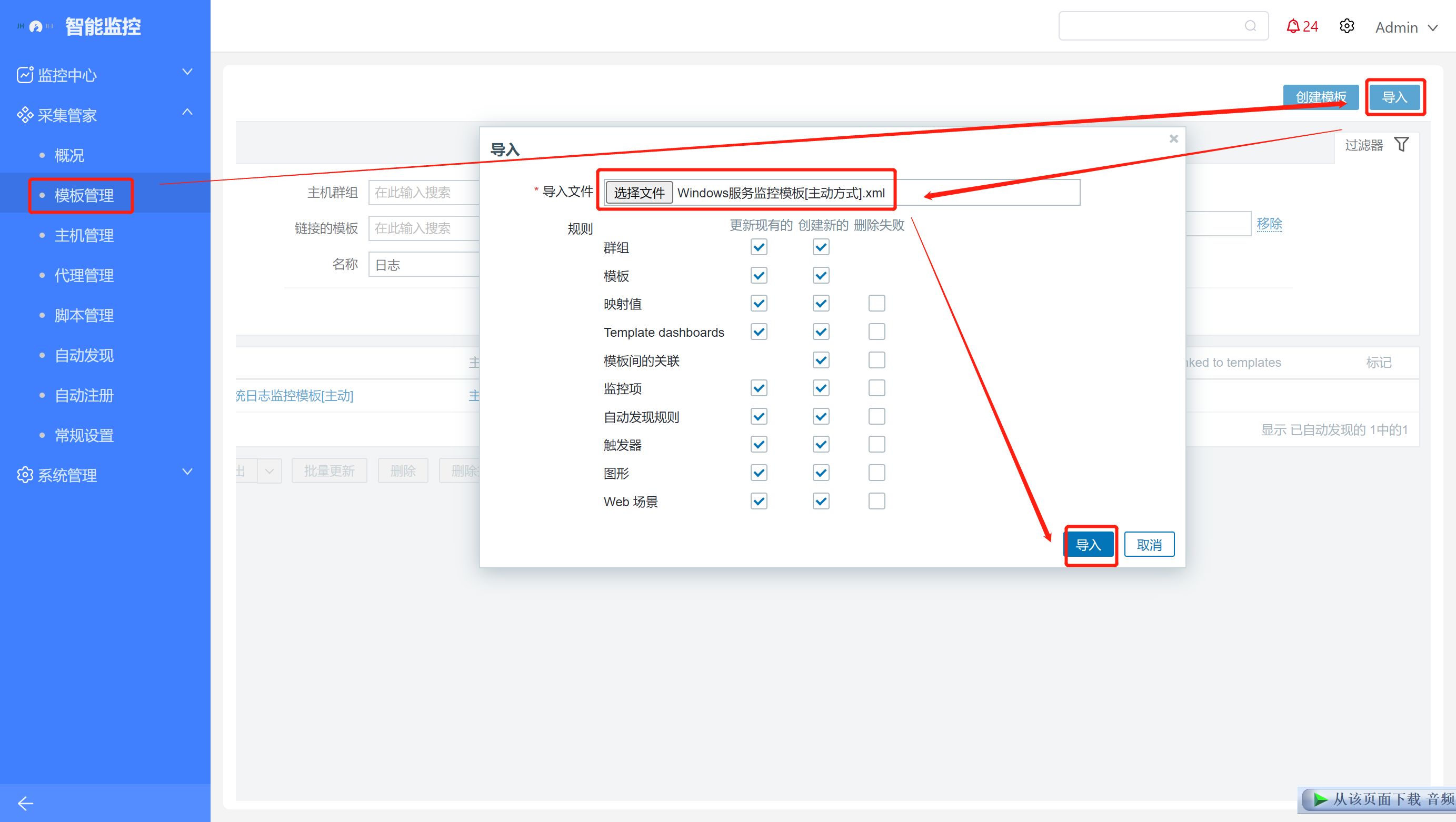Enable 删除失败 for 监控项
1456x822 pixels.
(x=876, y=388)
